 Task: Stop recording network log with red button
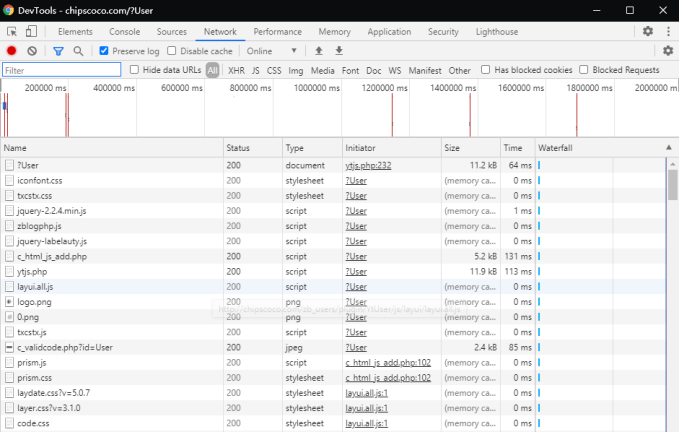click(12, 51)
